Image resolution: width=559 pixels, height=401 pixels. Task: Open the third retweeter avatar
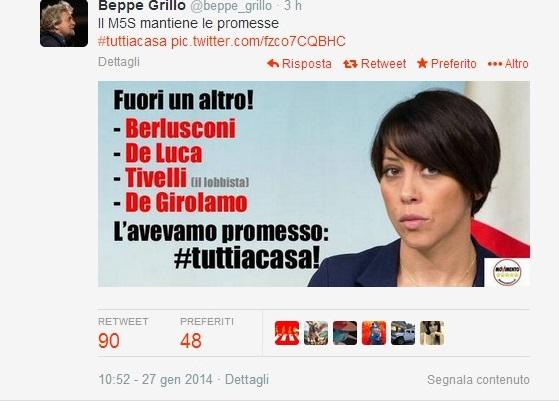345,333
